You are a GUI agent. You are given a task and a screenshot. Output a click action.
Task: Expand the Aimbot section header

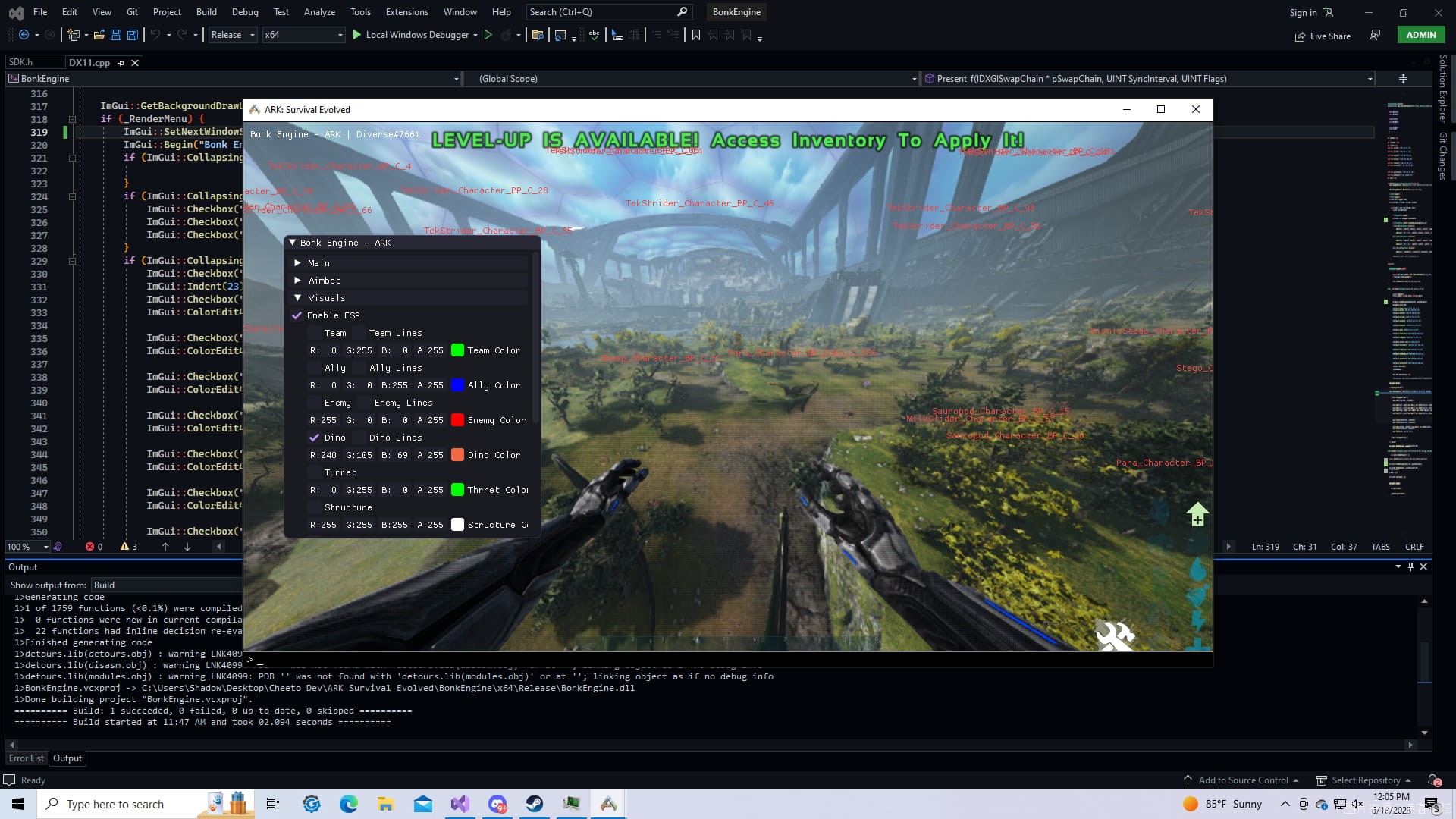click(x=409, y=281)
